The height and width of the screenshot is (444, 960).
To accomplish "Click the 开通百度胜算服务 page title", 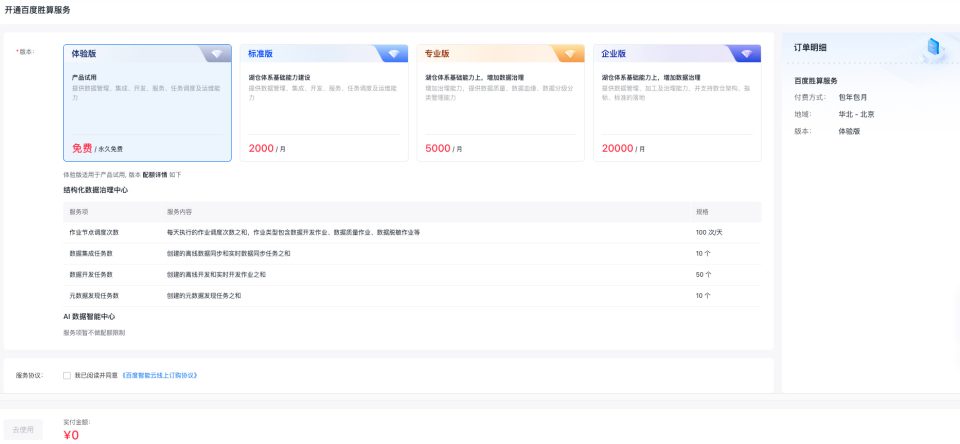I will tap(37, 10).
